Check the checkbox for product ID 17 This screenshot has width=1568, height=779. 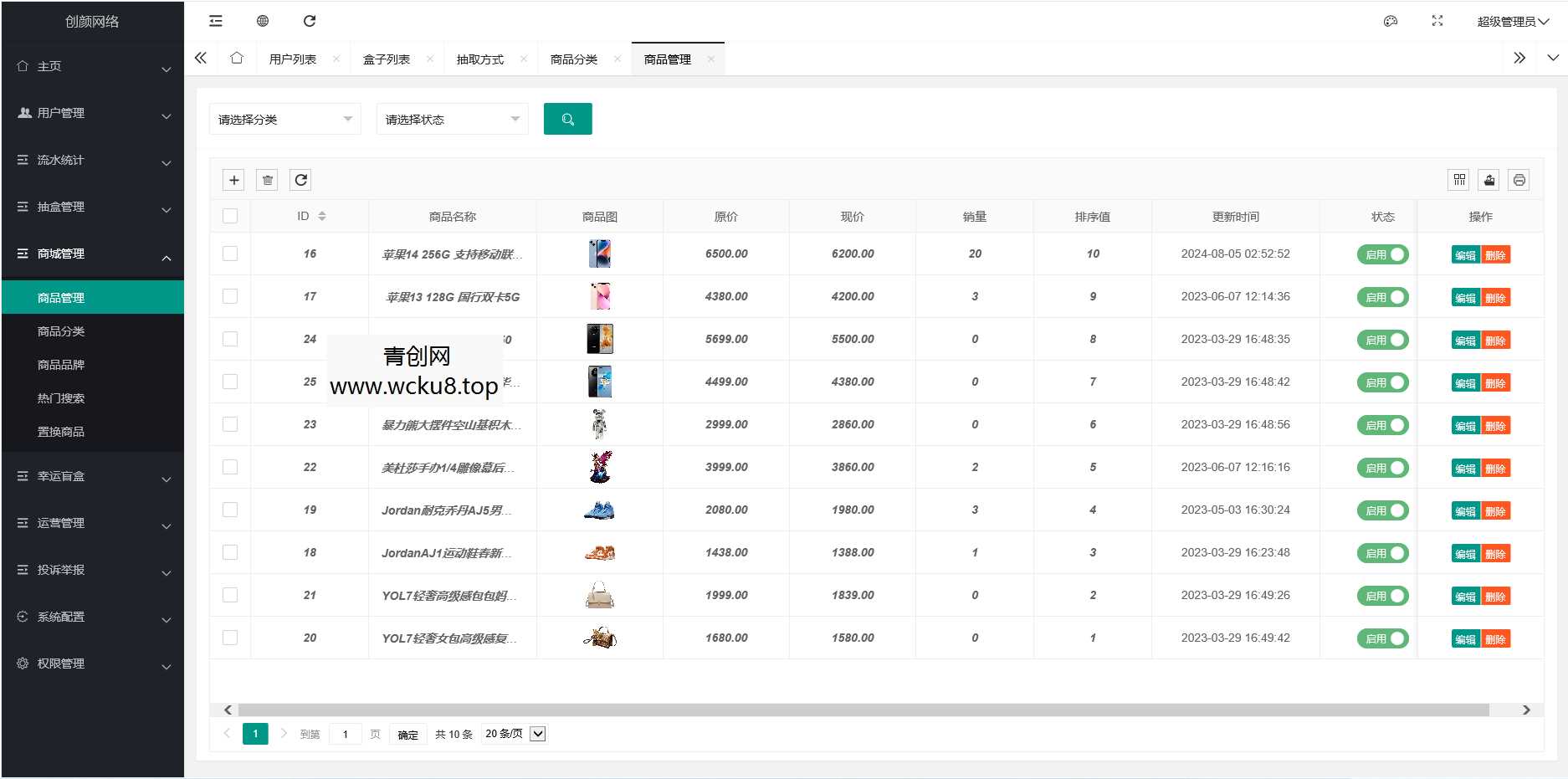230,296
